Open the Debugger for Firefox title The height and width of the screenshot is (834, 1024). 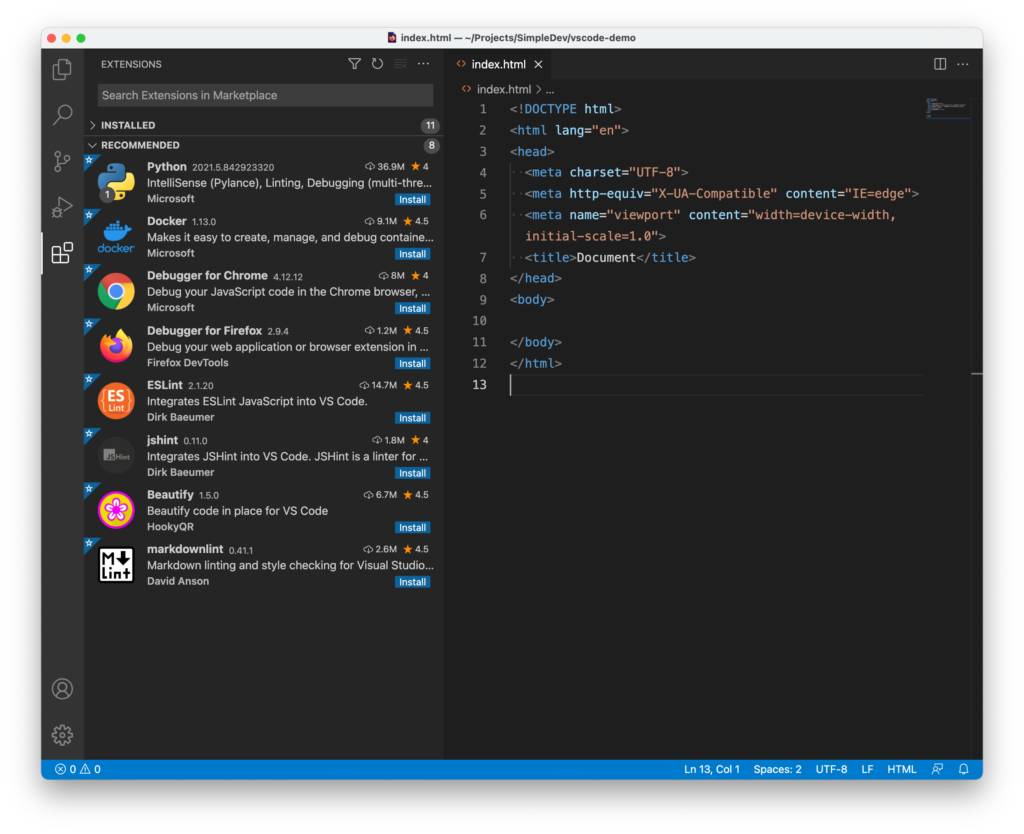click(204, 330)
